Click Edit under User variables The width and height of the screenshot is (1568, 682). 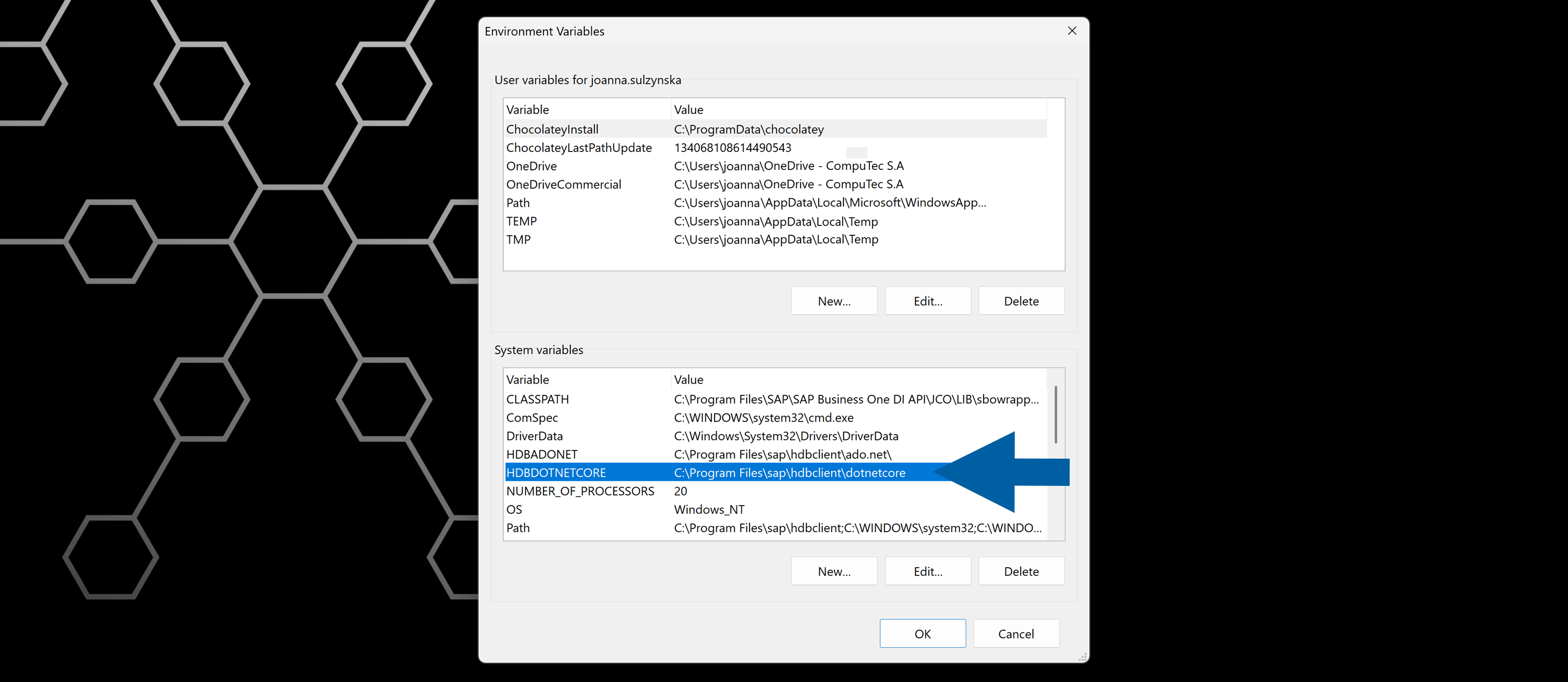coord(928,300)
